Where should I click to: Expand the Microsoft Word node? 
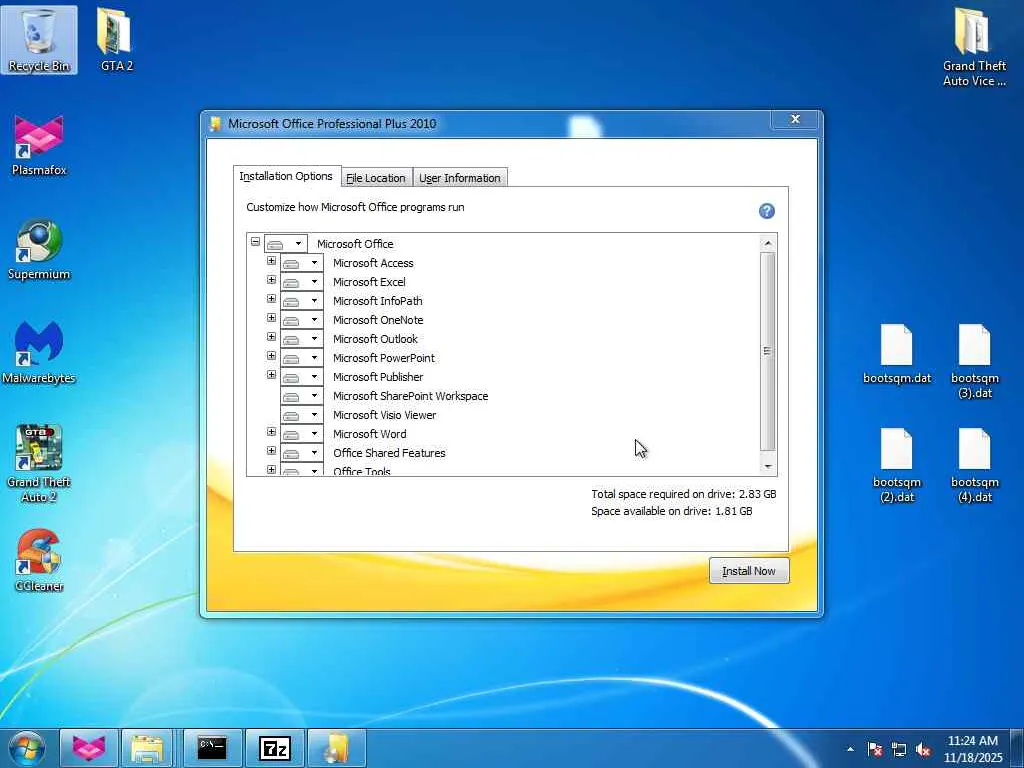272,432
